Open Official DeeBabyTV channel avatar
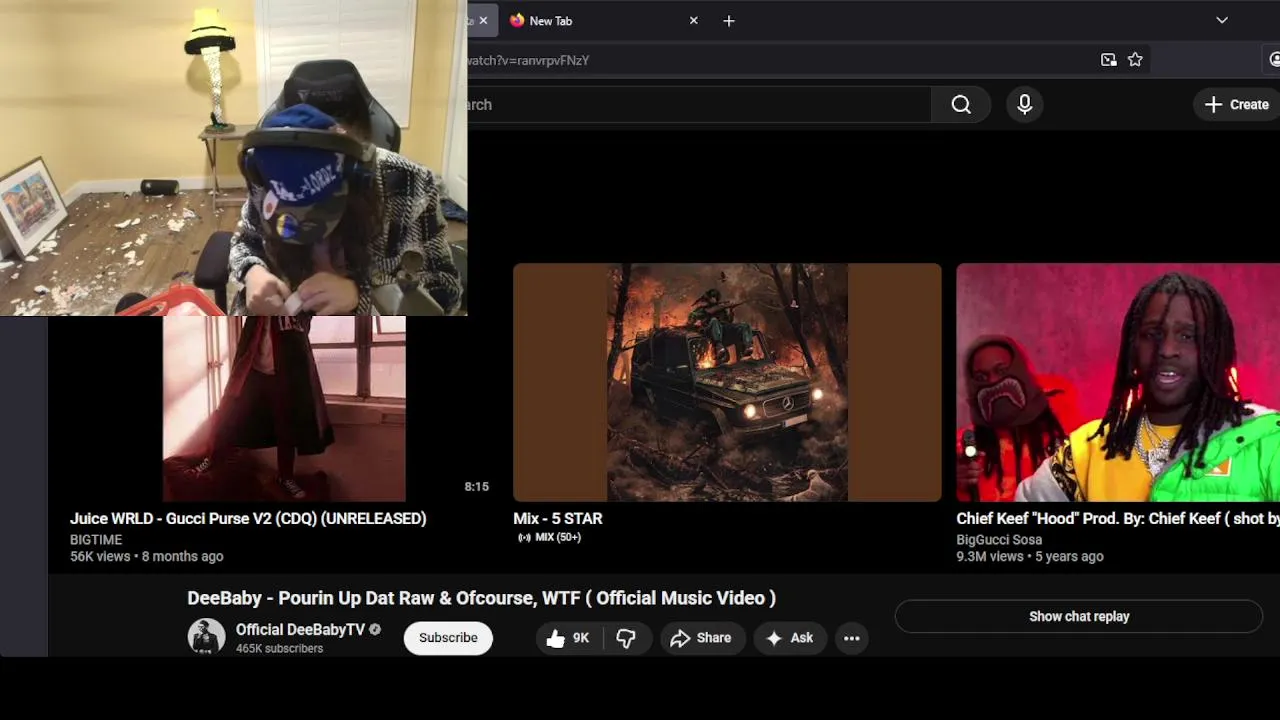This screenshot has height=720, width=1280. tap(206, 637)
